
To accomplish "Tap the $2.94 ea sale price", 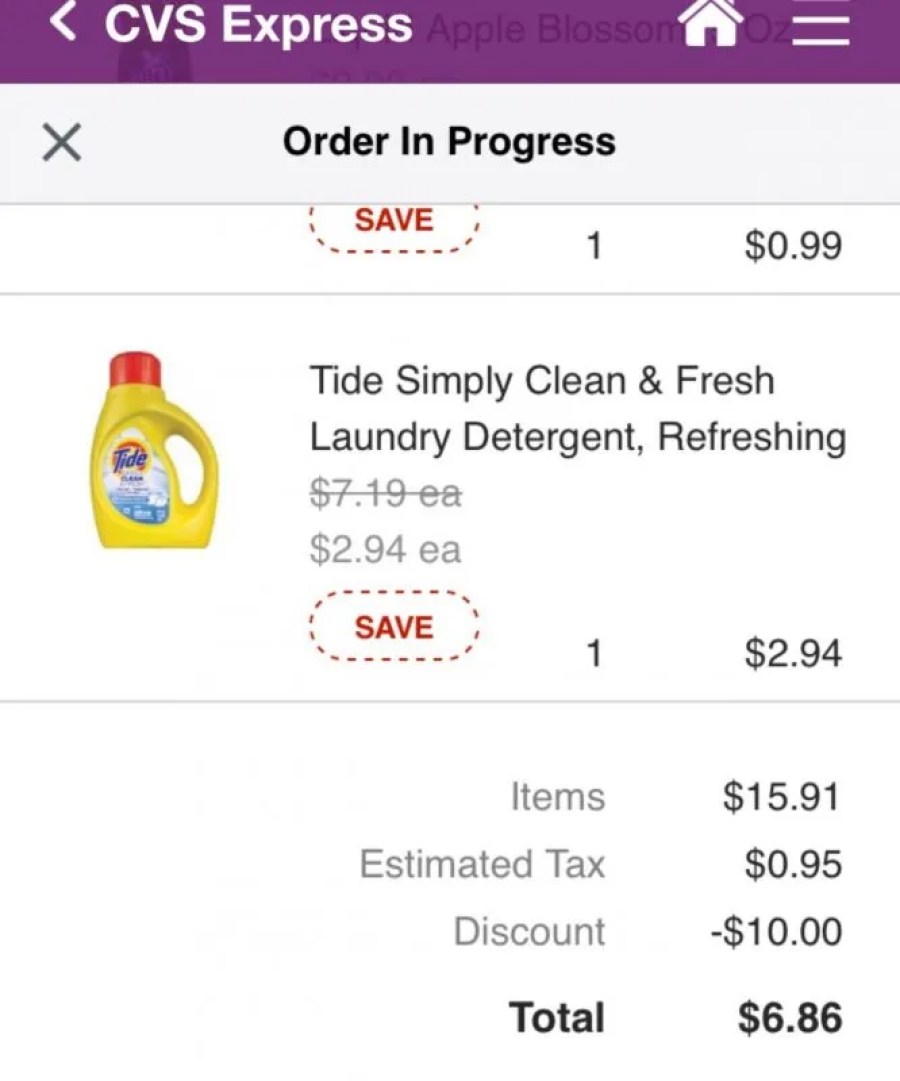I will (385, 549).
